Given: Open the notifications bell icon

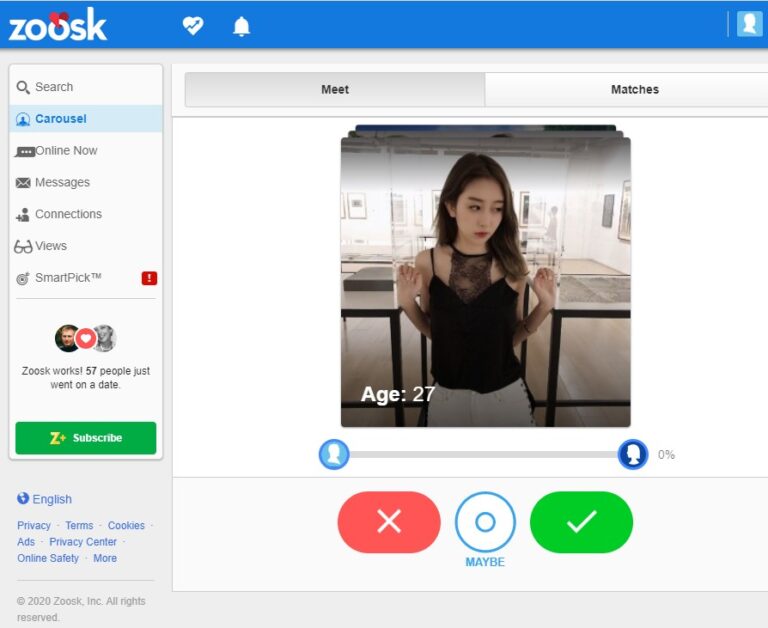Looking at the screenshot, I should (241, 26).
